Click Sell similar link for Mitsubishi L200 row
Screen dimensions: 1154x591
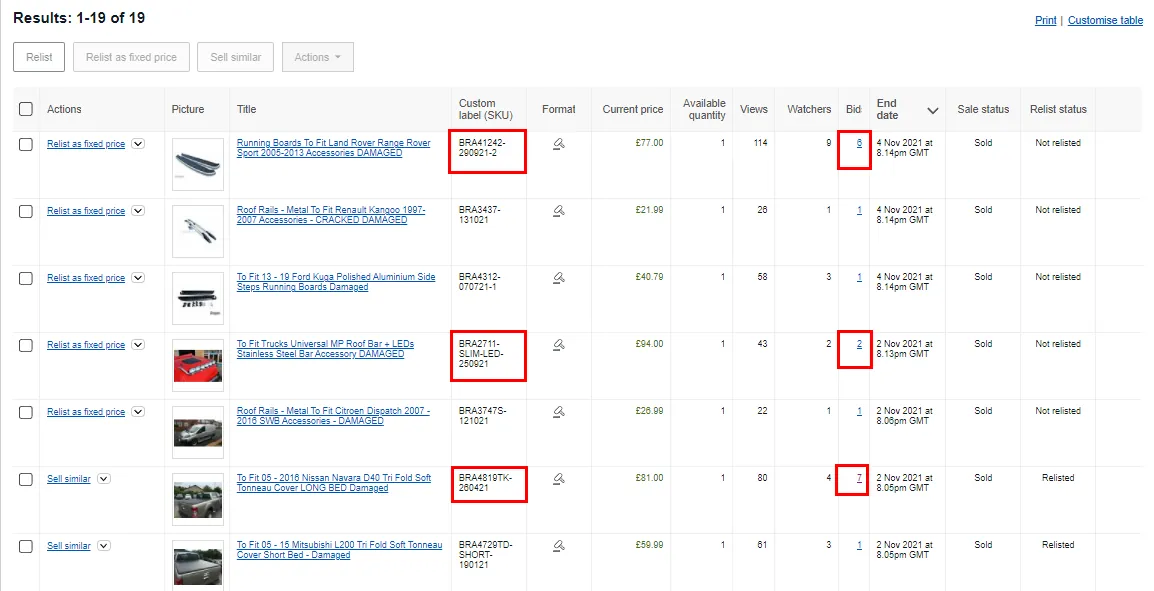[x=68, y=546]
